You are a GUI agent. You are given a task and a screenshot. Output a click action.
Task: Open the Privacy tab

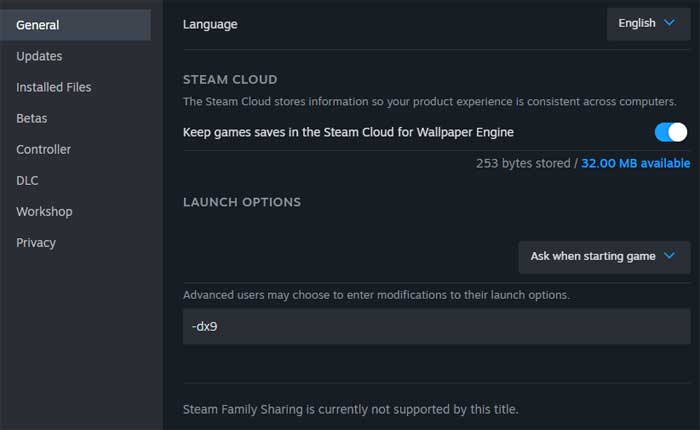click(x=36, y=242)
